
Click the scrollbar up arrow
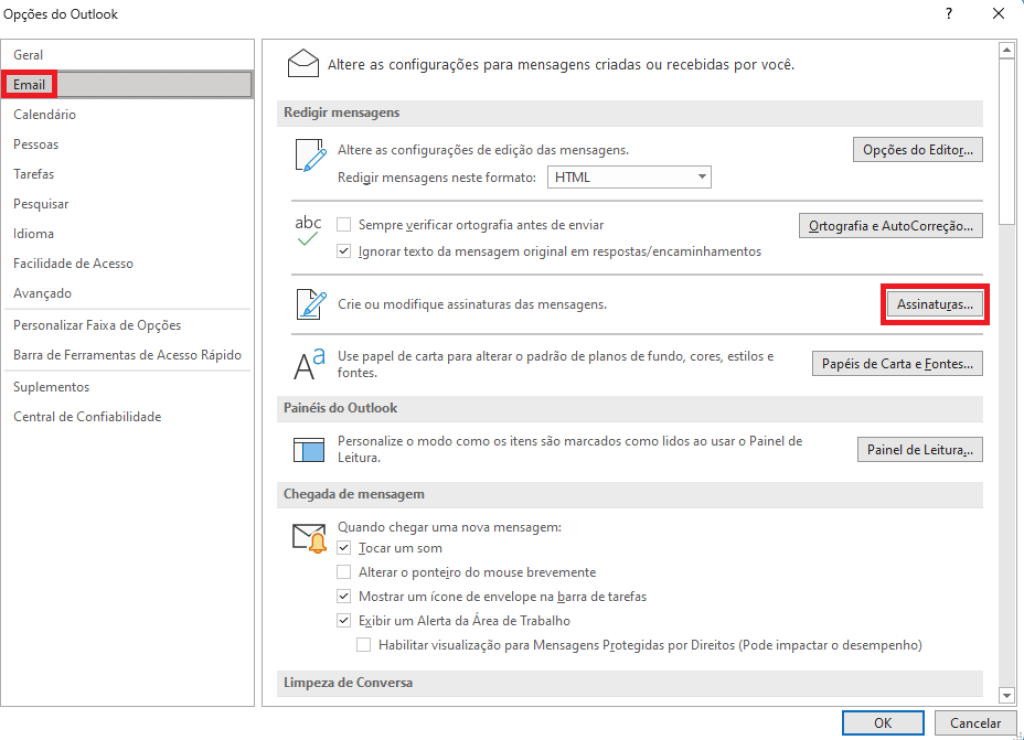click(1007, 50)
